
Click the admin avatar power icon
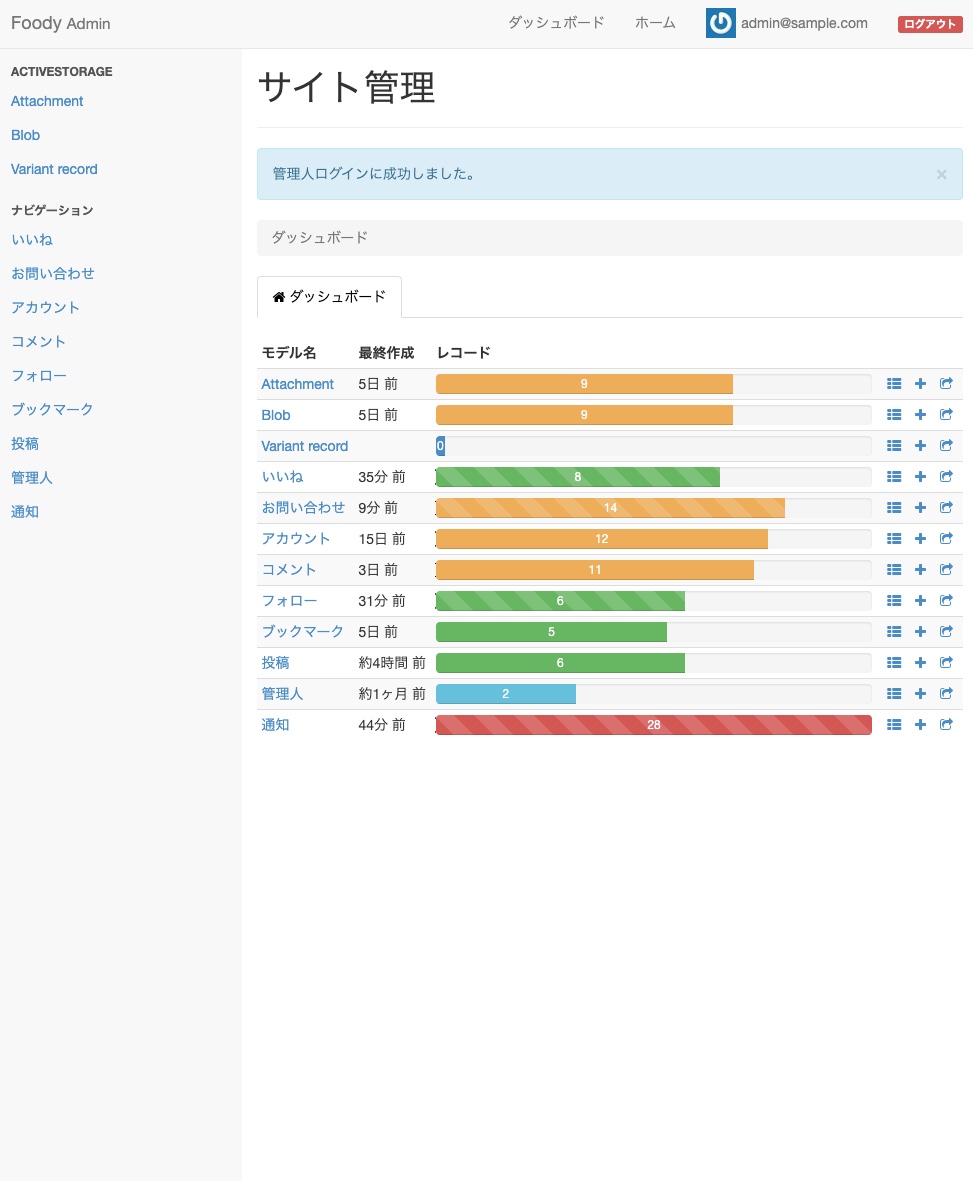(x=721, y=23)
